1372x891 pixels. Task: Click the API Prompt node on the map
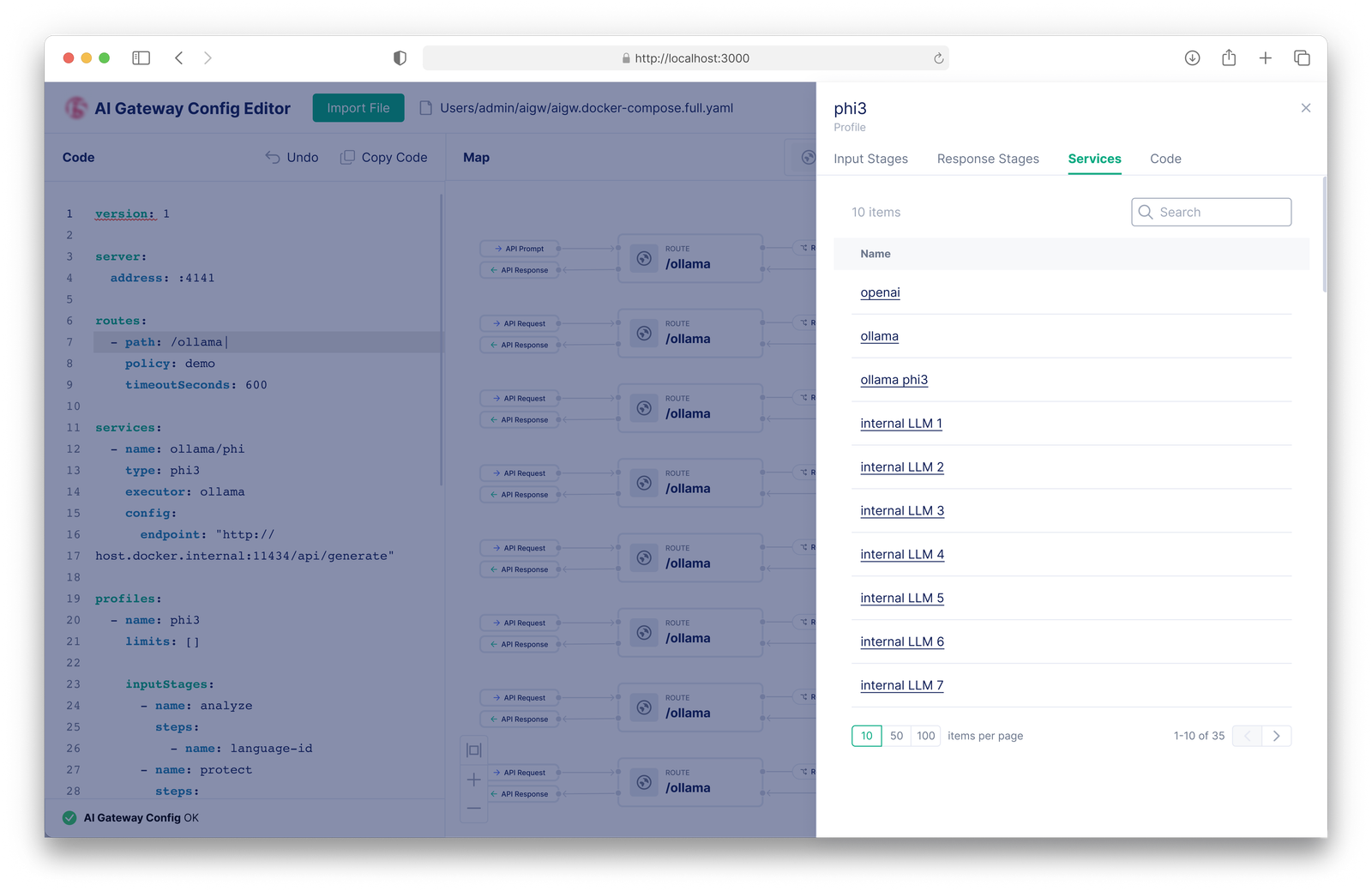coord(520,249)
